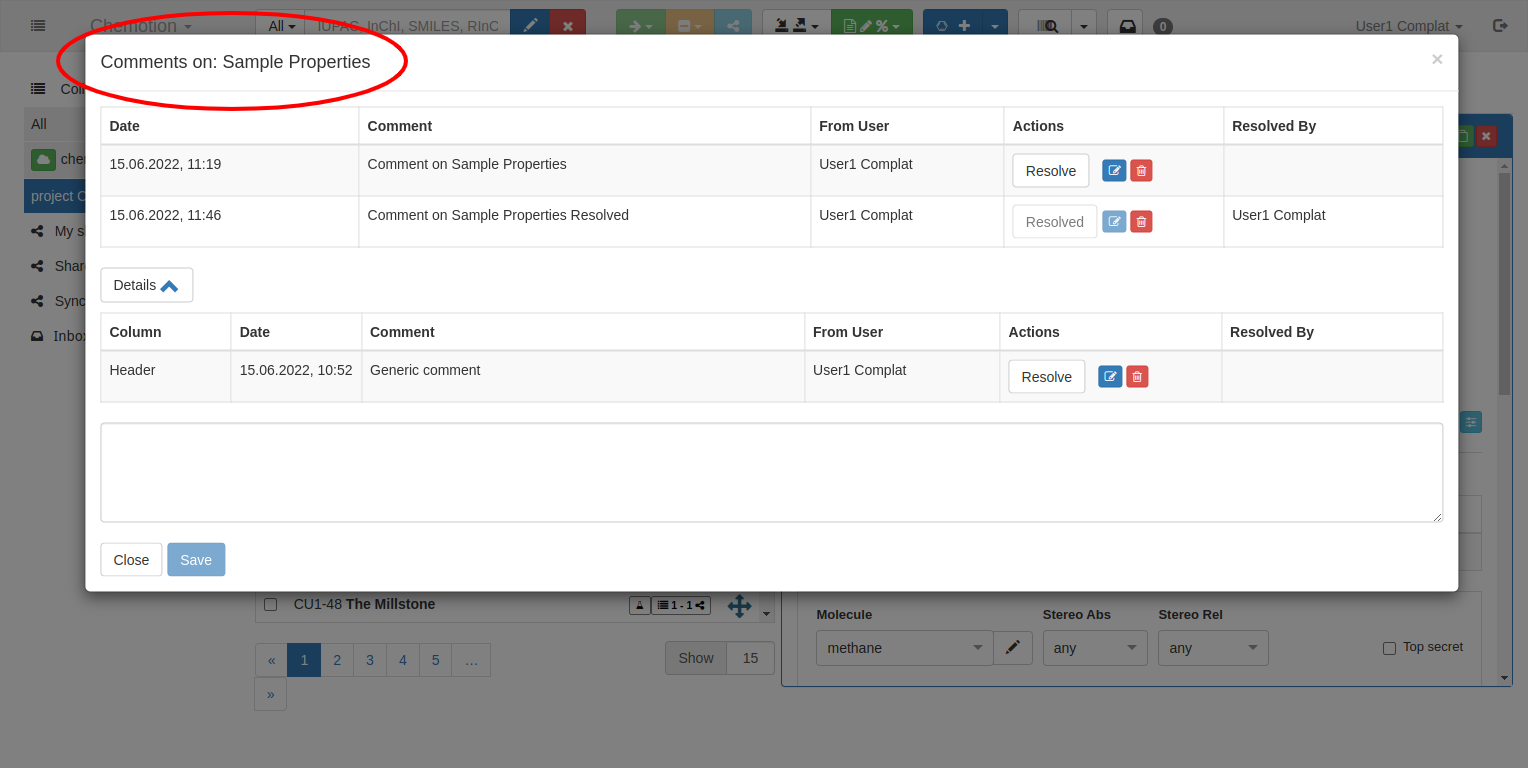Edit the 'Comment on Sample Properties Resolved' comment
This screenshot has height=768, width=1528.
(1114, 222)
